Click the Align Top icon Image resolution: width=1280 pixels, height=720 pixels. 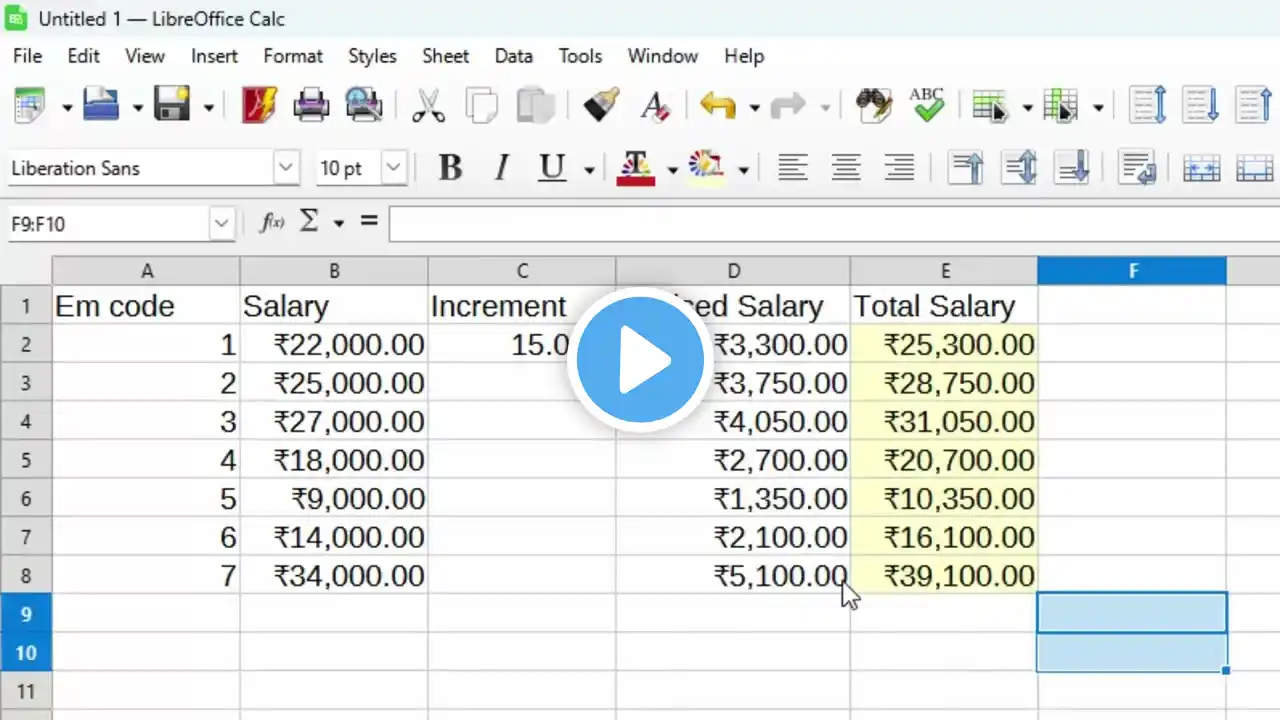[966, 168]
